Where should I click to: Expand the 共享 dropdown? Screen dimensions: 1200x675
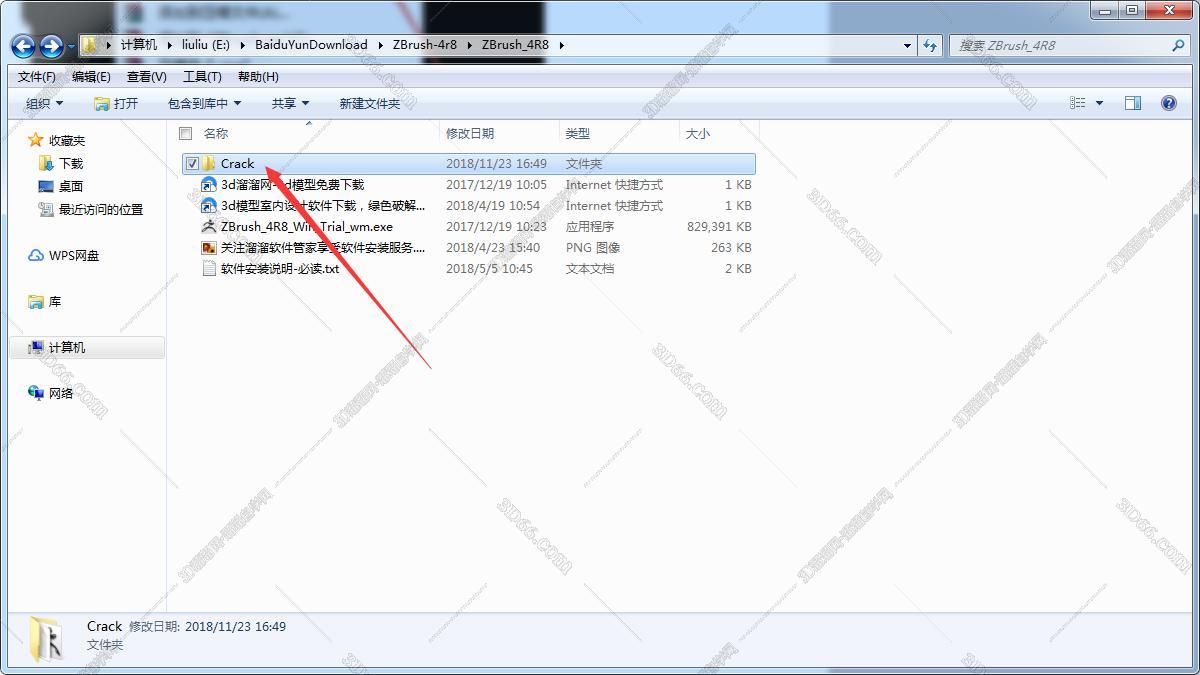pos(290,103)
